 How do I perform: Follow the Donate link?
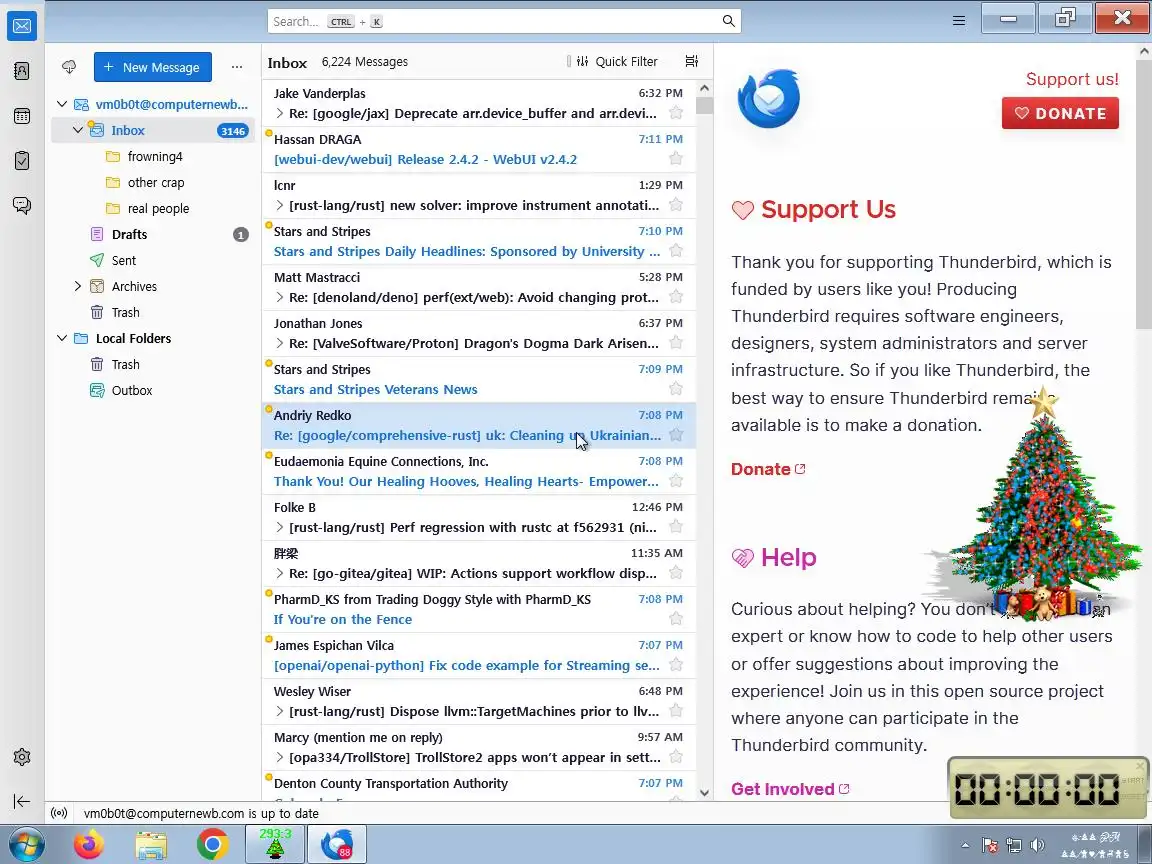pyautogui.click(x=768, y=469)
